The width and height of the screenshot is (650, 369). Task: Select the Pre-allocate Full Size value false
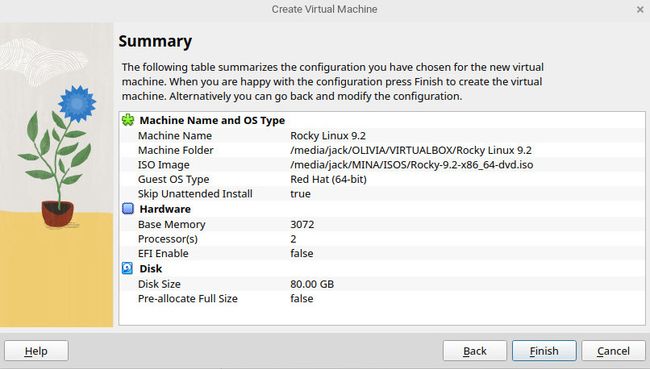click(x=301, y=299)
